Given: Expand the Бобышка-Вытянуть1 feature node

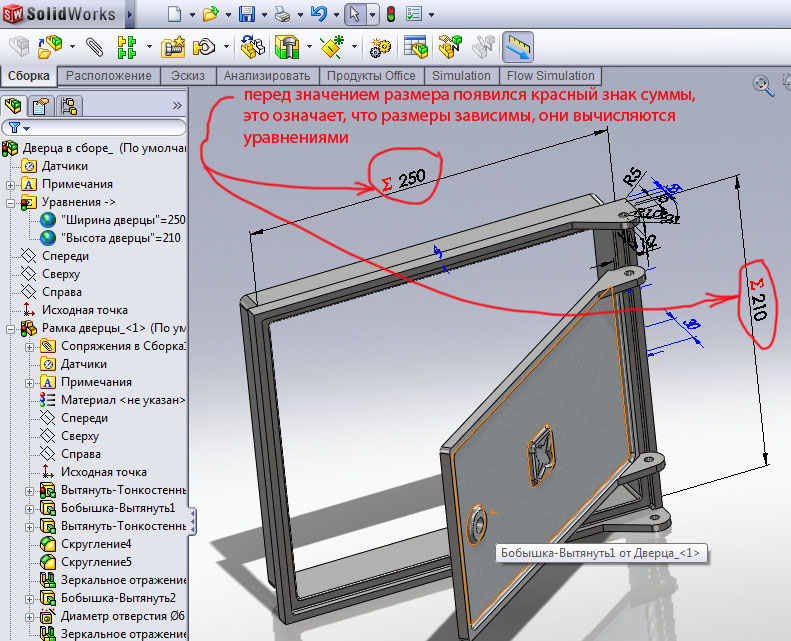Looking at the screenshot, I should (x=30, y=508).
